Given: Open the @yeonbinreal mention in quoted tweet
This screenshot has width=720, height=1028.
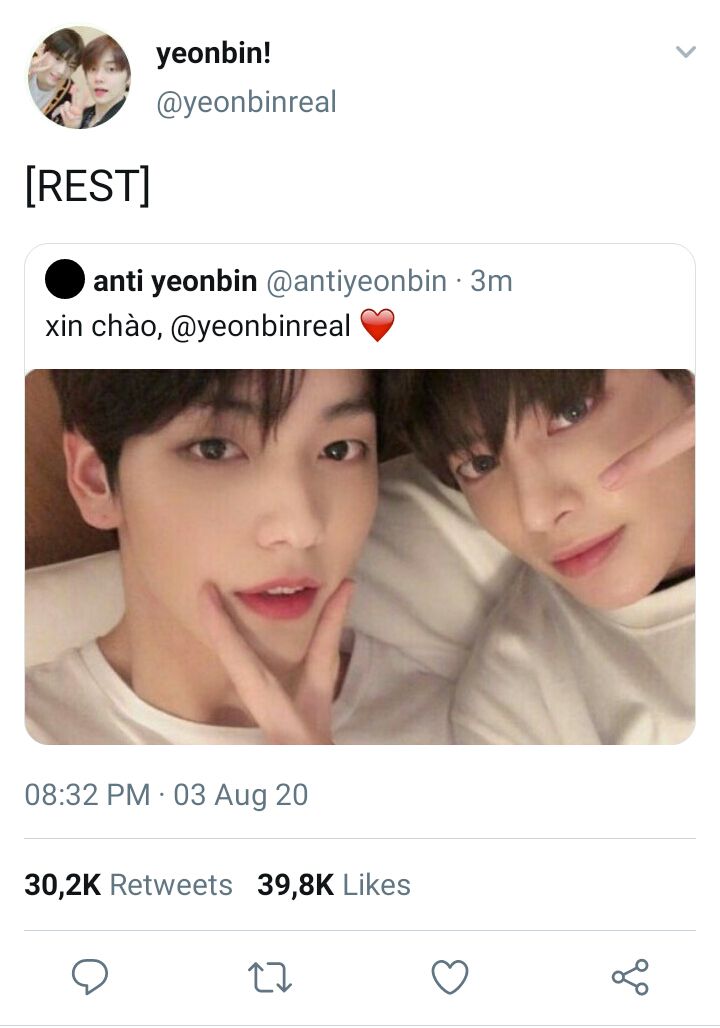Looking at the screenshot, I should tap(261, 326).
